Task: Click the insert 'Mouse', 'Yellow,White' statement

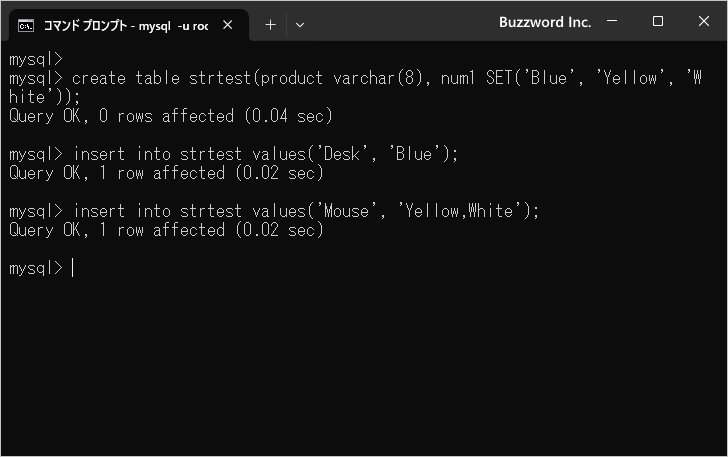Action: (274, 211)
